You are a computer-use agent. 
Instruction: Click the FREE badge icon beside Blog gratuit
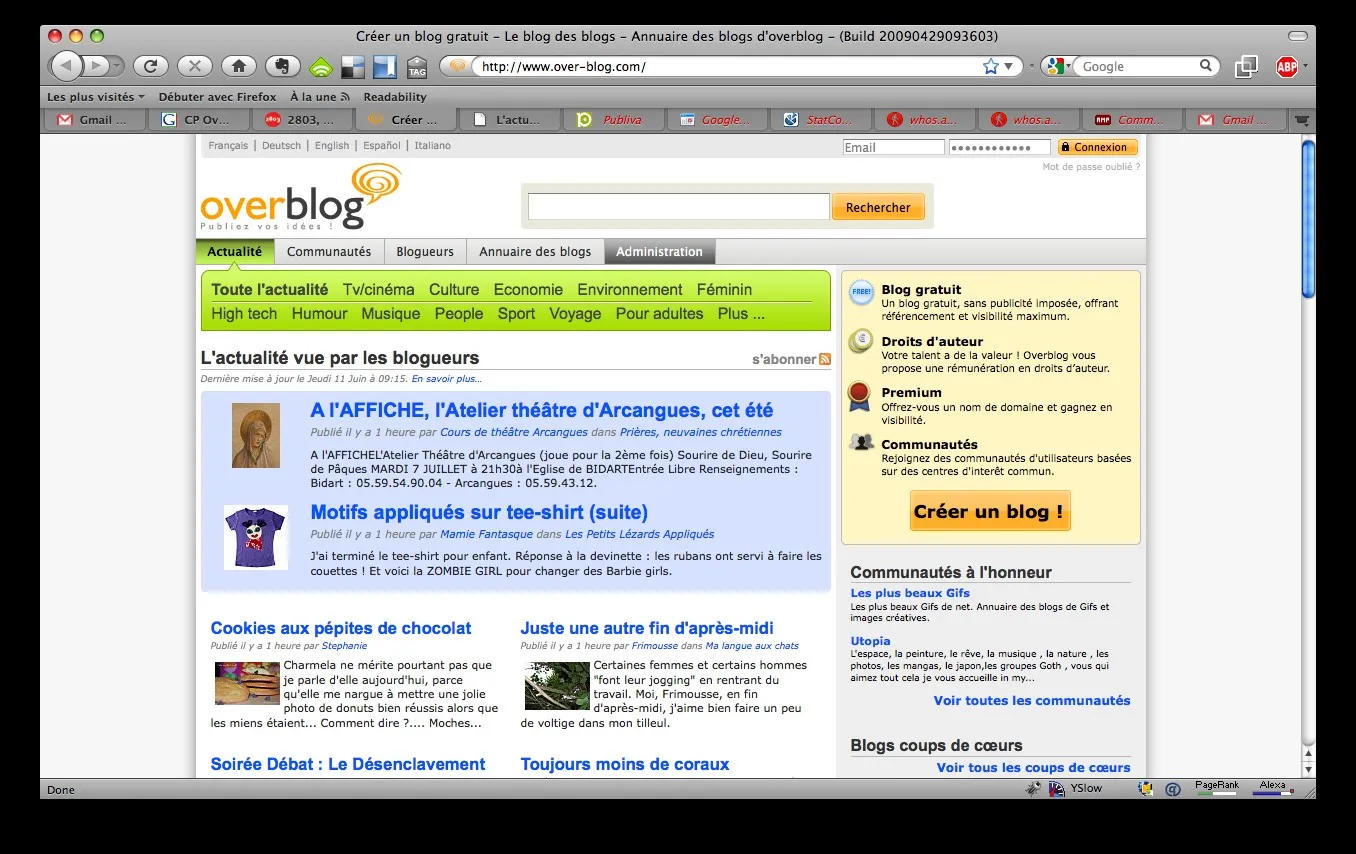[861, 293]
